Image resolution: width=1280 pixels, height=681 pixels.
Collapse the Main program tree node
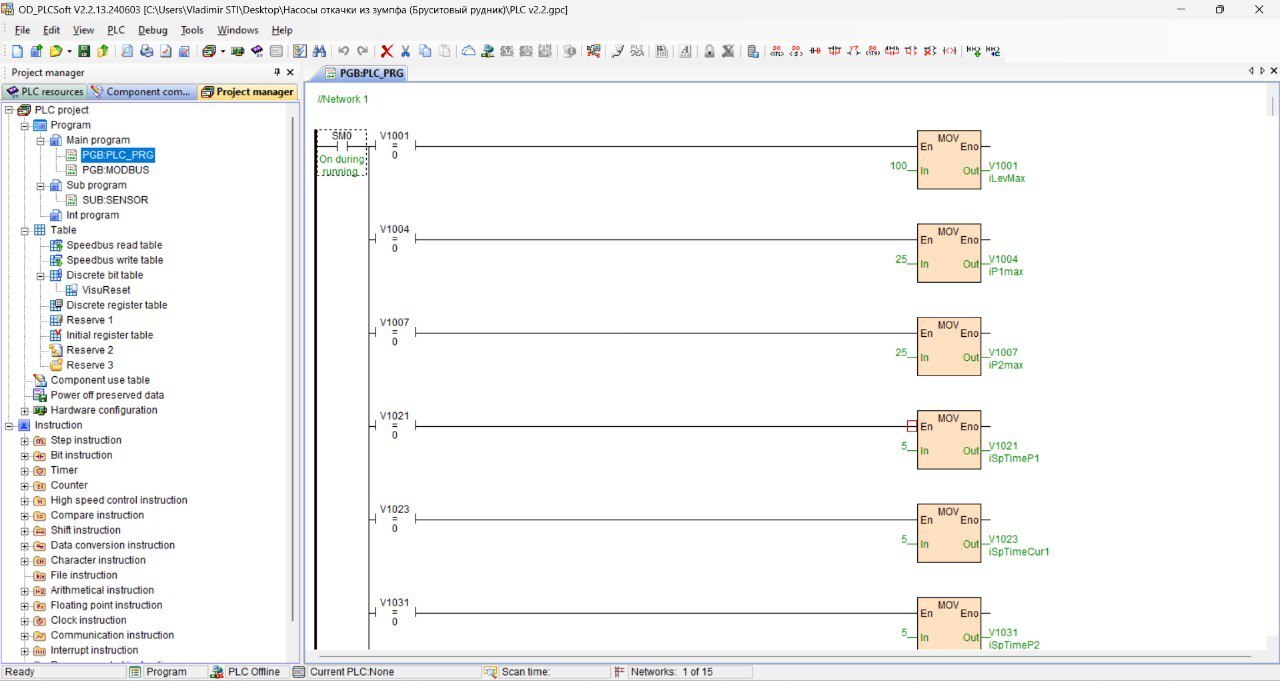coord(41,141)
